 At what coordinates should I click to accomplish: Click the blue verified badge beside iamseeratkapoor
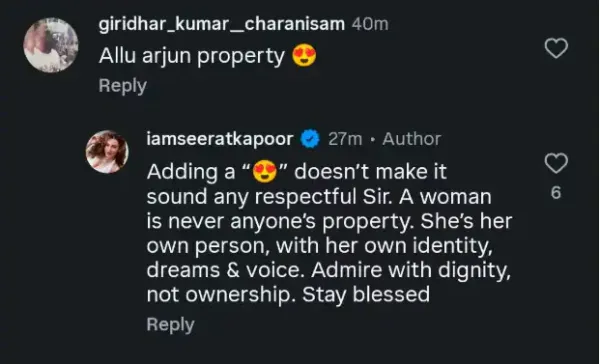point(310,139)
